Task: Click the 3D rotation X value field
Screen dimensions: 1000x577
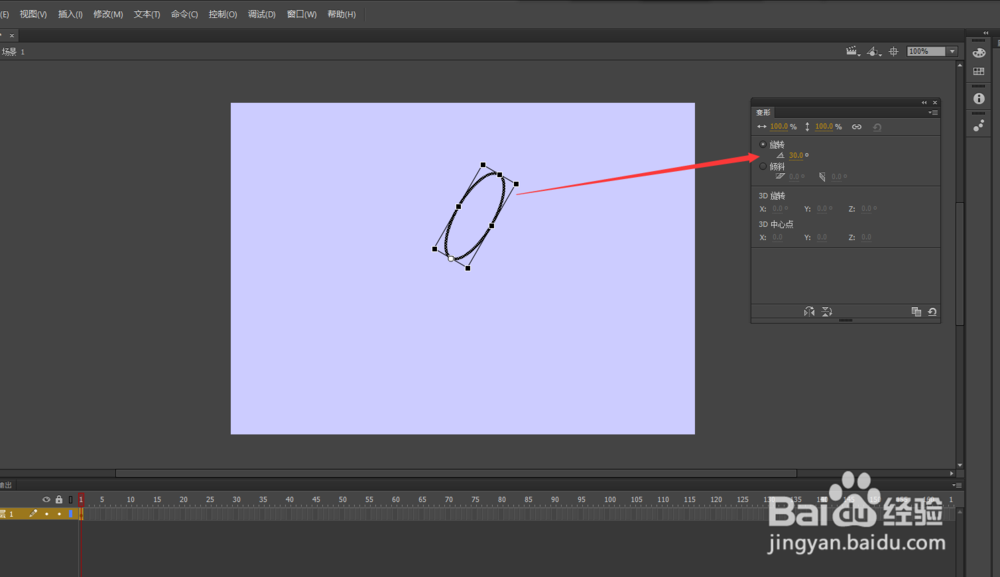Action: (x=779, y=208)
